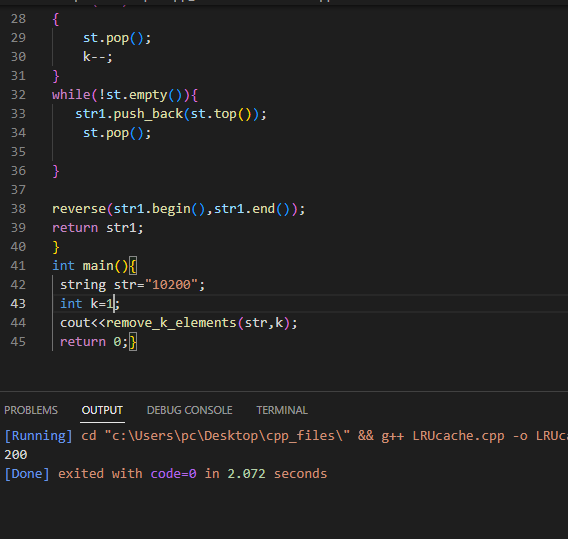This screenshot has width=568, height=539.
Task: Click the '200' output result line
Action: pos(16,455)
